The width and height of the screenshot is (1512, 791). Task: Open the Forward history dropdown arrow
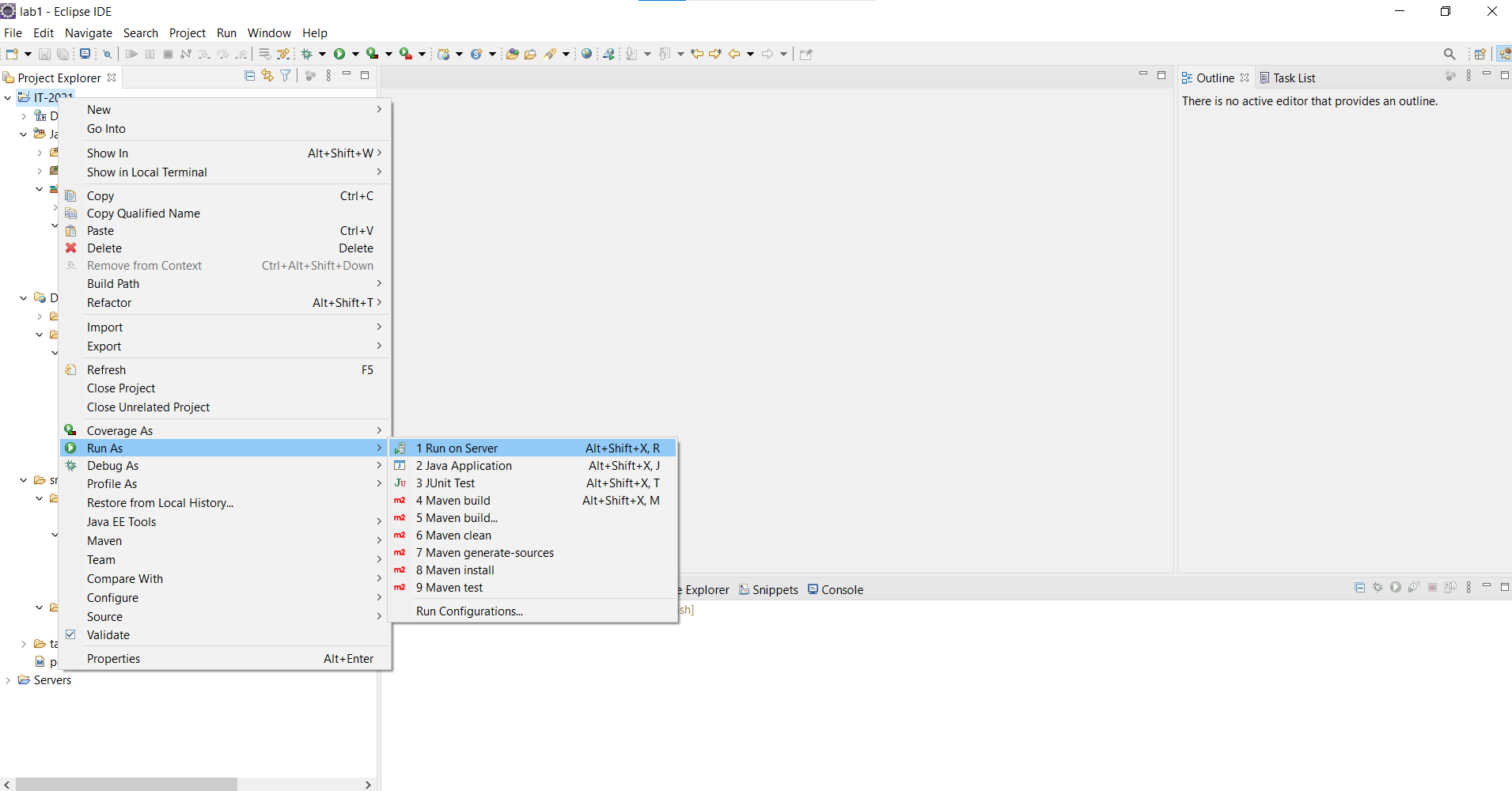[783, 54]
